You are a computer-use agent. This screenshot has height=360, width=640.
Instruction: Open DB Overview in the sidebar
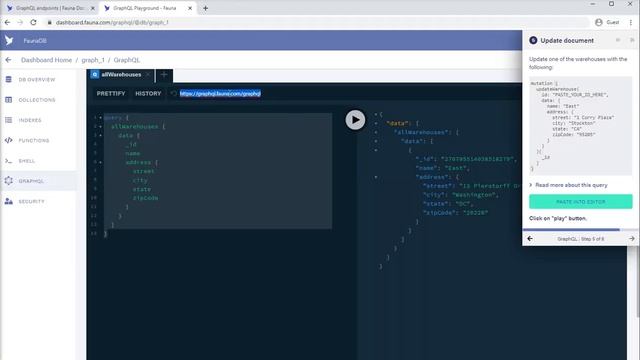[x=38, y=80]
